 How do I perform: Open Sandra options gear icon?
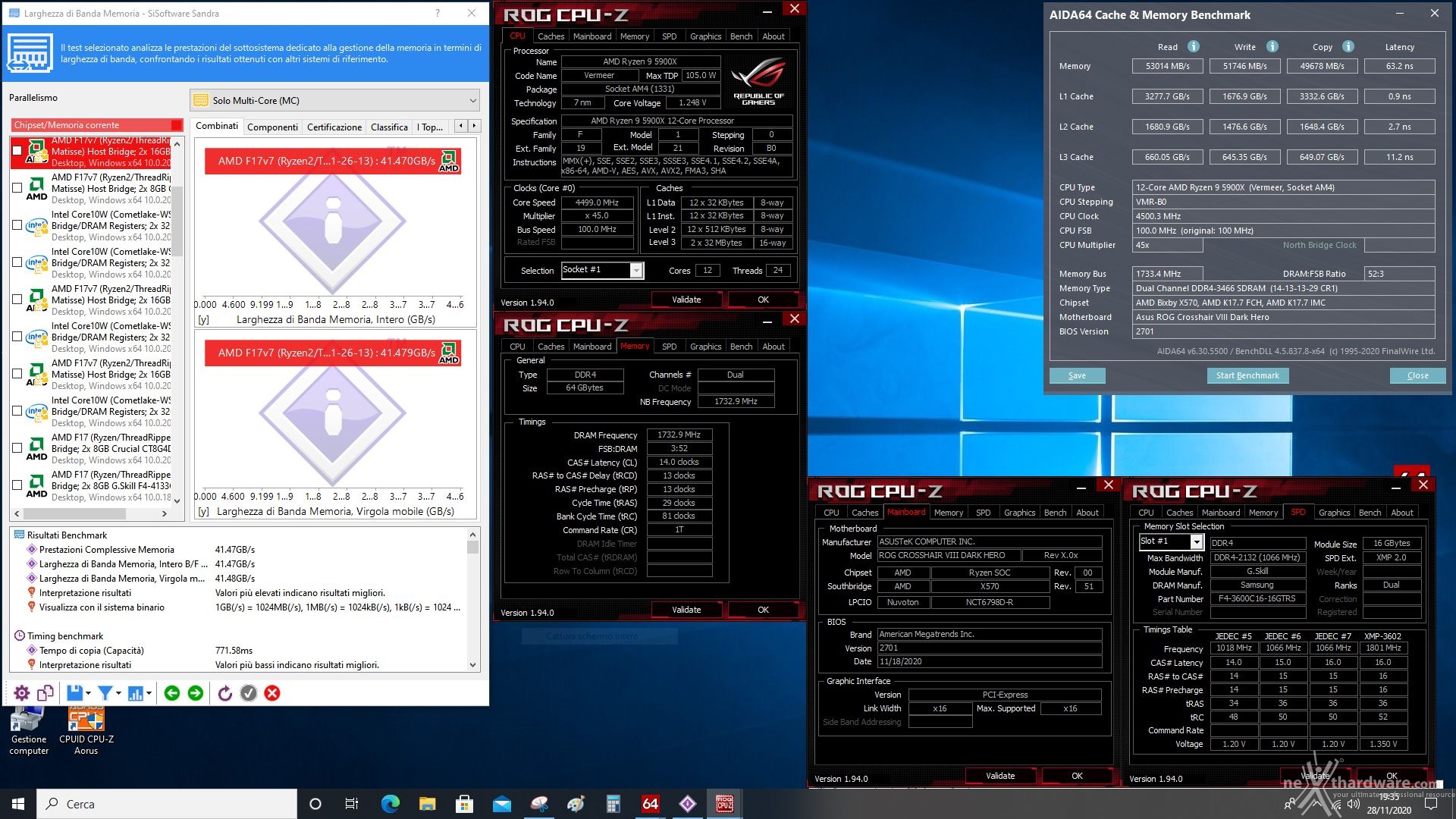click(x=22, y=693)
